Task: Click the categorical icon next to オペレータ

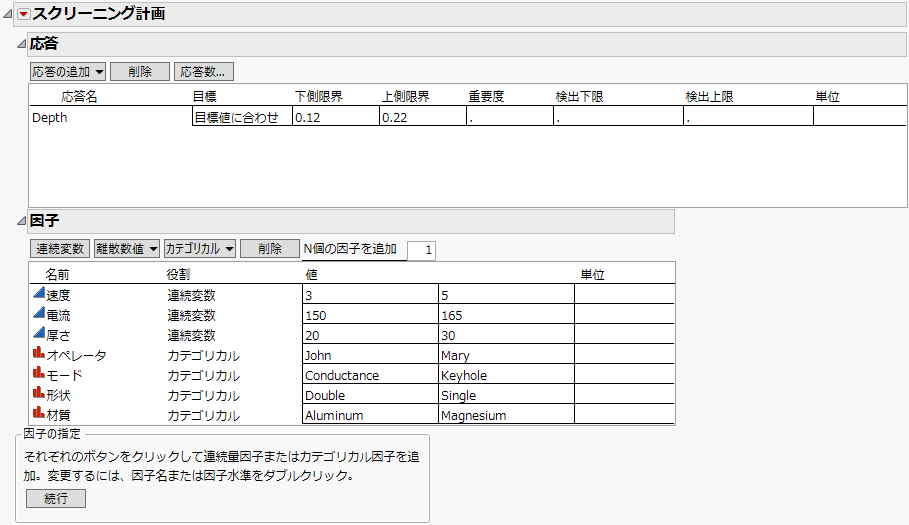Action: [x=39, y=352]
